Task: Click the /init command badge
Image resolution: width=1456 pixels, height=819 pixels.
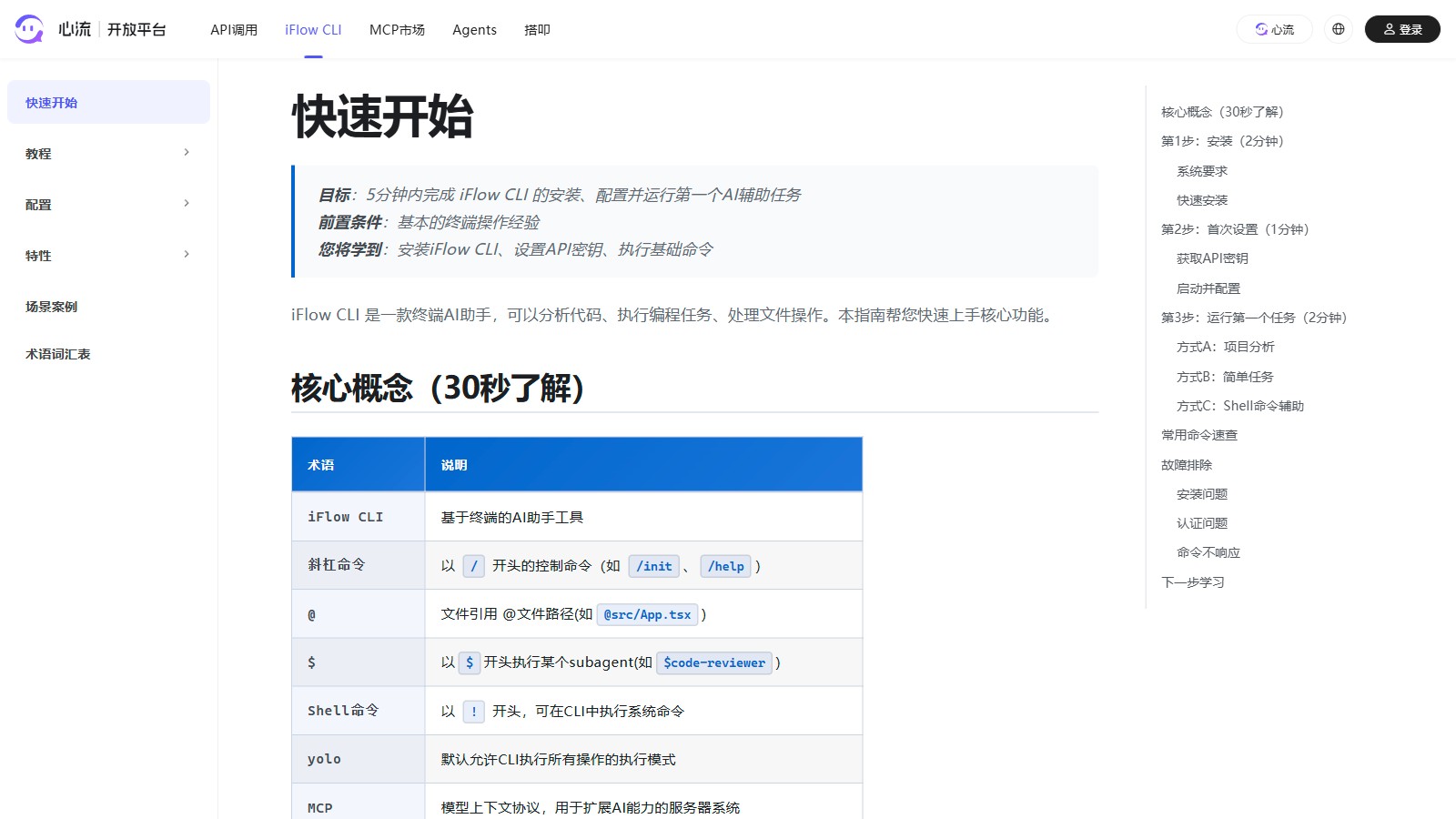Action: (653, 566)
